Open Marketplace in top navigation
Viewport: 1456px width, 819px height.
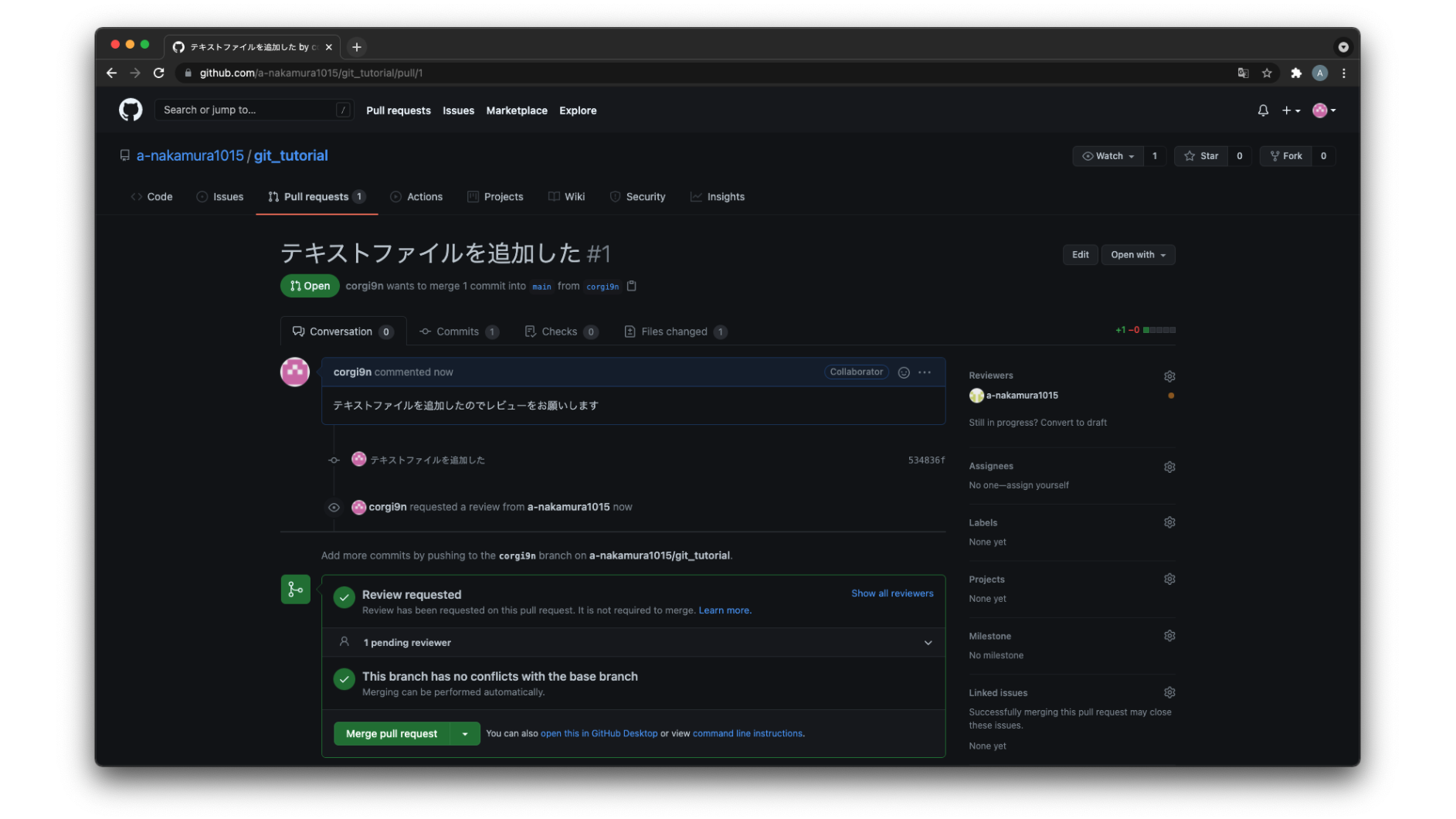[x=517, y=110]
